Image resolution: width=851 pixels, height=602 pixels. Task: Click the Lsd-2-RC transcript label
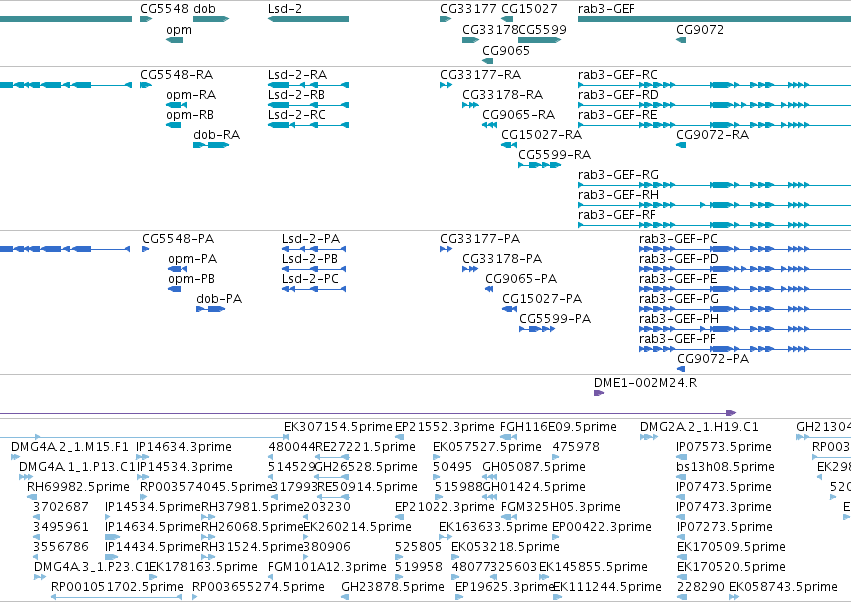(297, 115)
